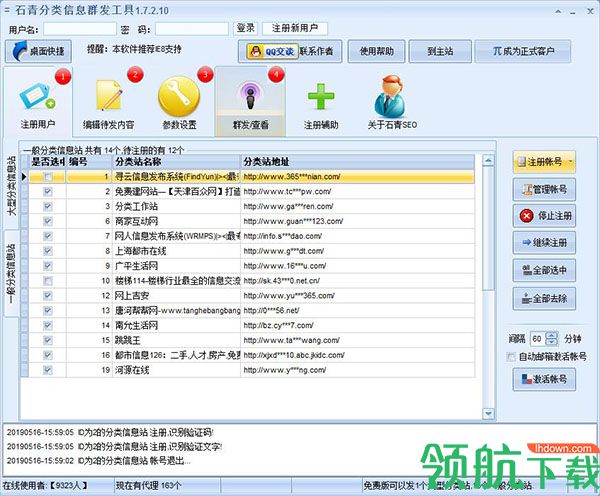Check the box for row 寻云信息发布系统
600x496 pixels.
(48, 177)
